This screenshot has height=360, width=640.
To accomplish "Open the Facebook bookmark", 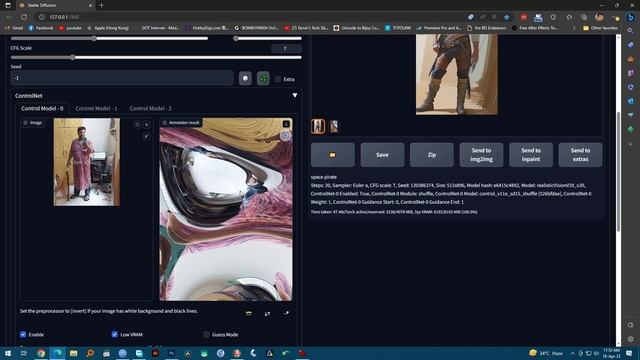I will click(41, 28).
